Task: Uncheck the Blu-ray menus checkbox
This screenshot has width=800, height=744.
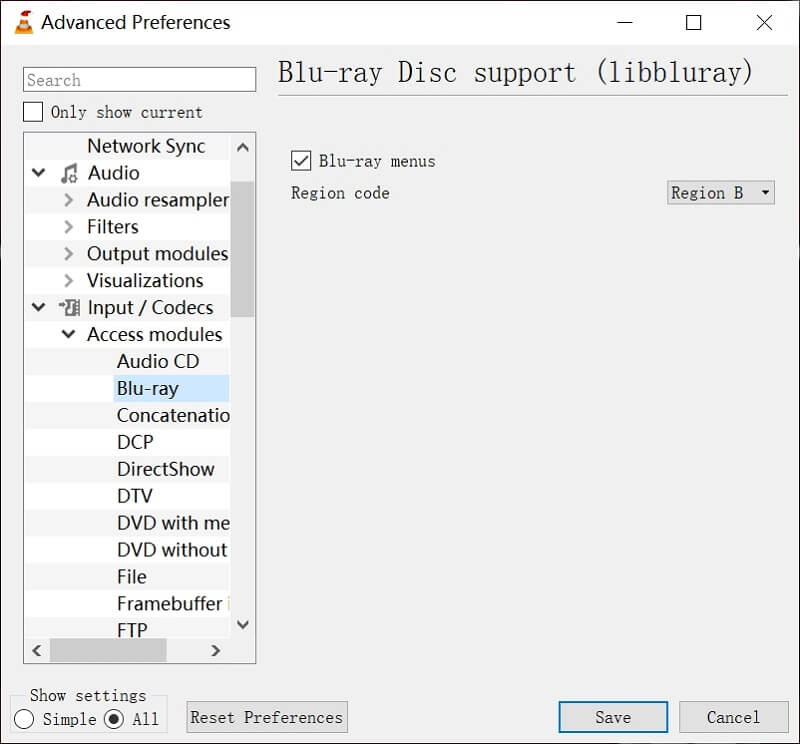Action: coord(301,161)
